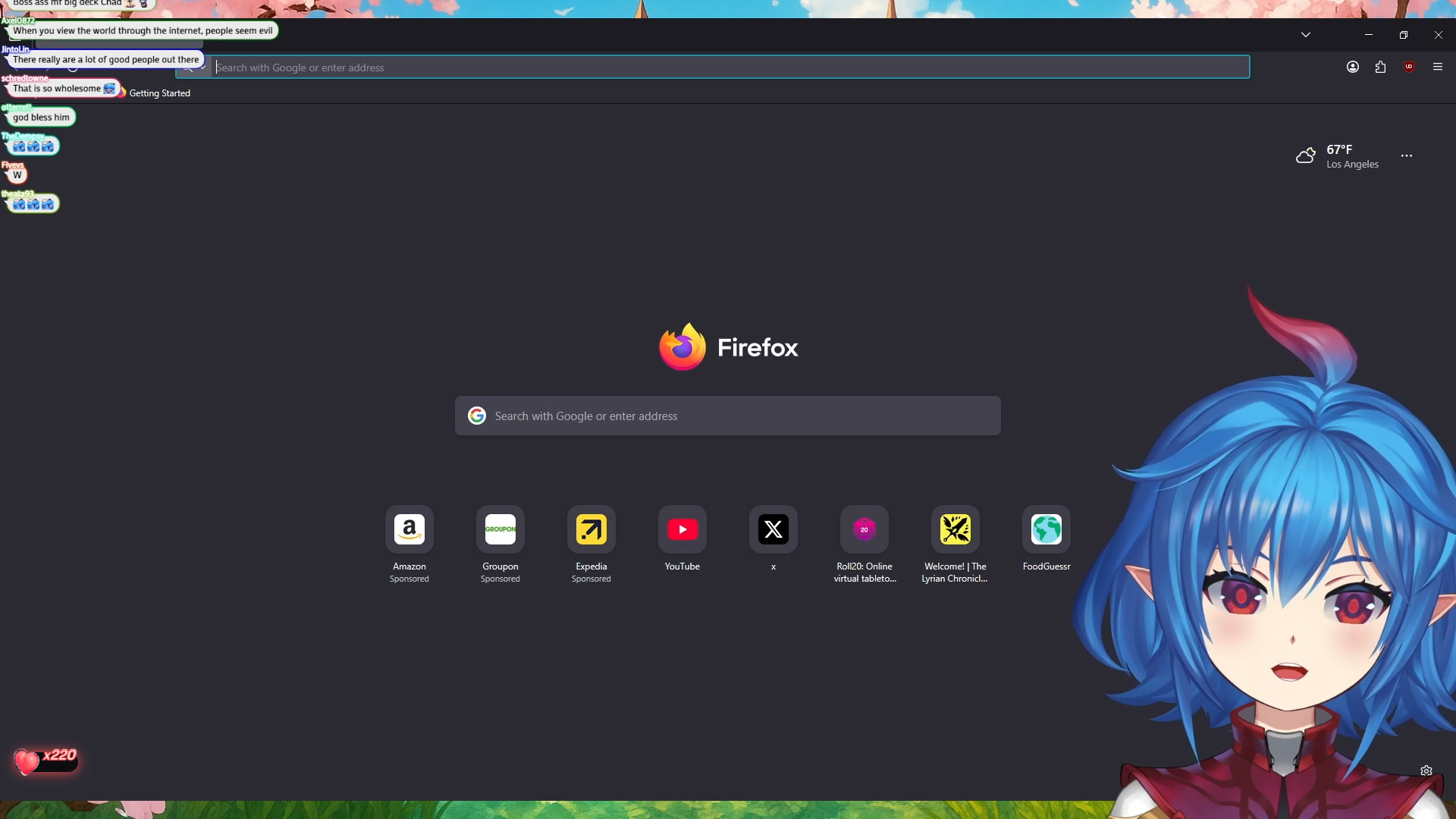Image resolution: width=1456 pixels, height=819 pixels.
Task: Click the Firefox wordmark text
Action: click(x=758, y=347)
